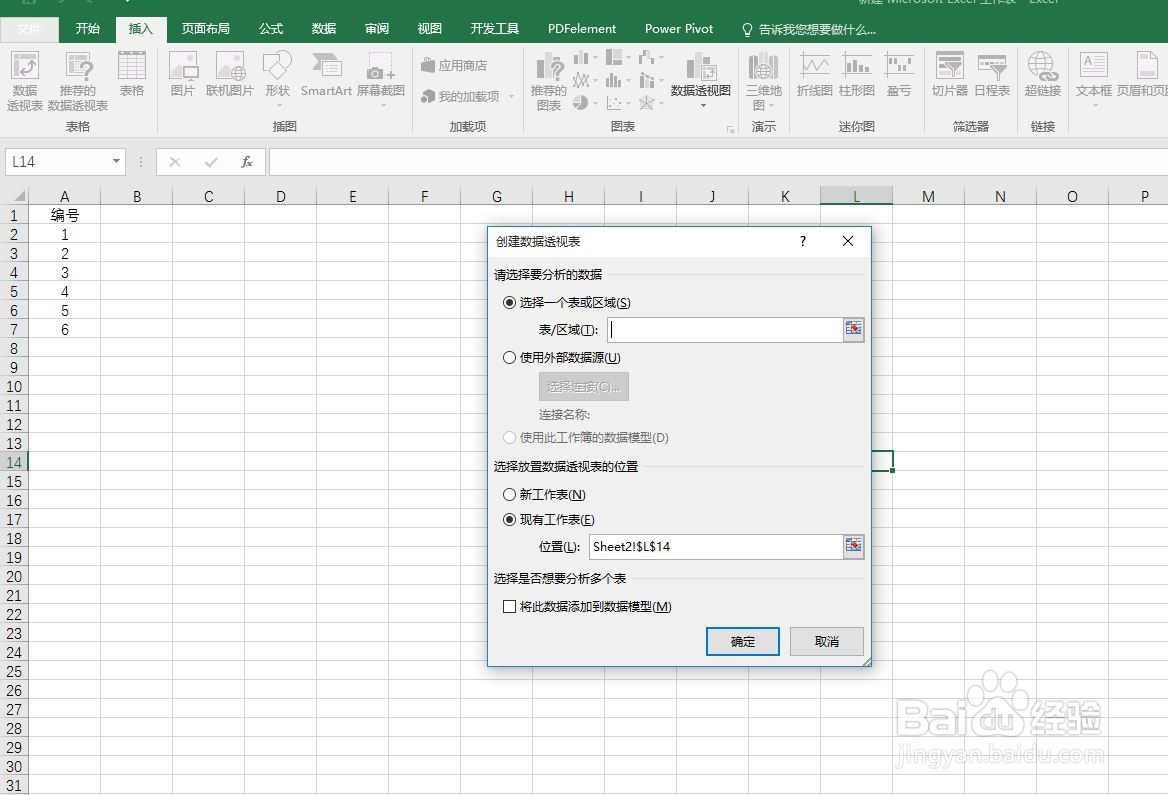Select column header D
Screen dimensions: 1168x795
pyautogui.click(x=280, y=197)
